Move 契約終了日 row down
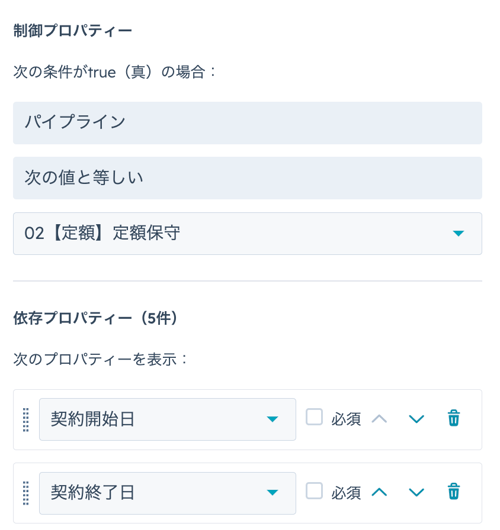Viewport: 500px width, 530px height. pyautogui.click(x=416, y=492)
